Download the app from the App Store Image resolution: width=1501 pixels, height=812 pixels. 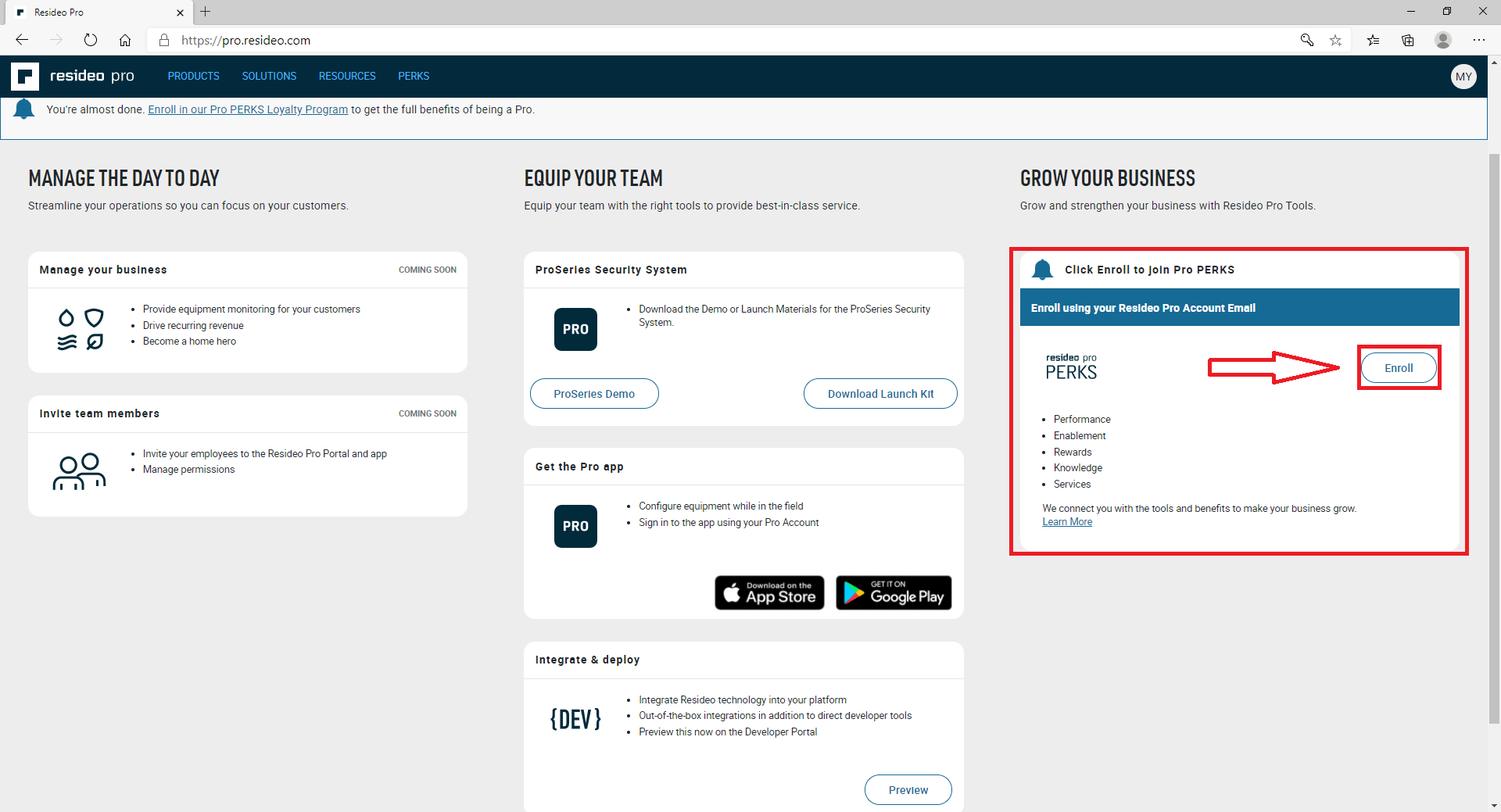pos(769,593)
